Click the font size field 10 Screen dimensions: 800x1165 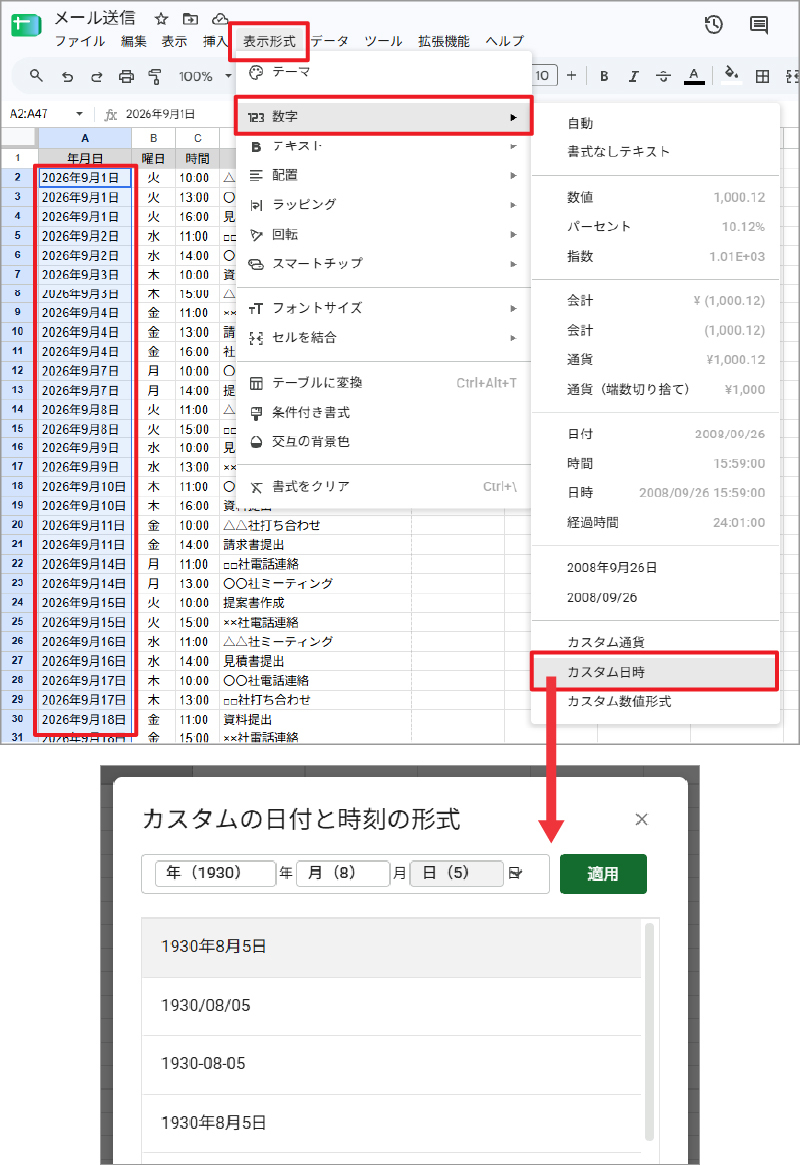(544, 75)
